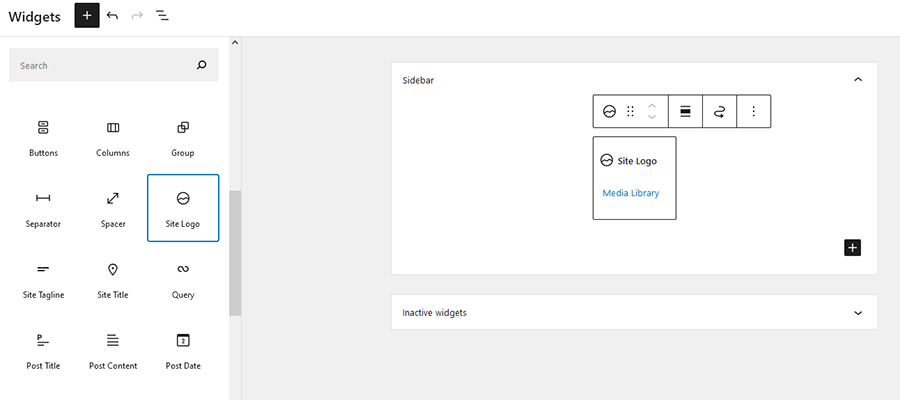The width and height of the screenshot is (900, 400).
Task: Click the Media Library link
Action: 631,193
